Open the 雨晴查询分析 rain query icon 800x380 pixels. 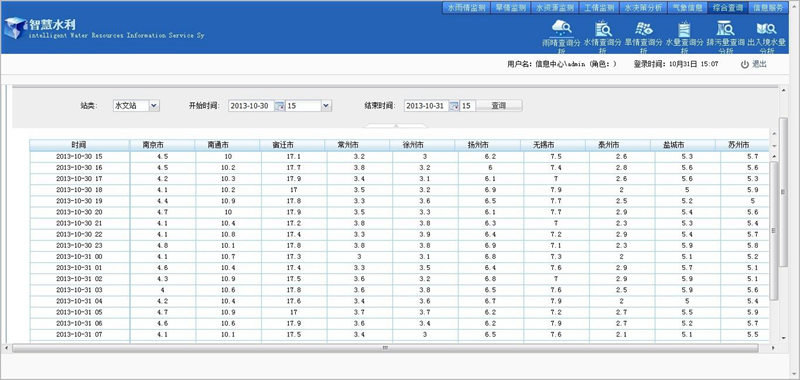click(561, 28)
